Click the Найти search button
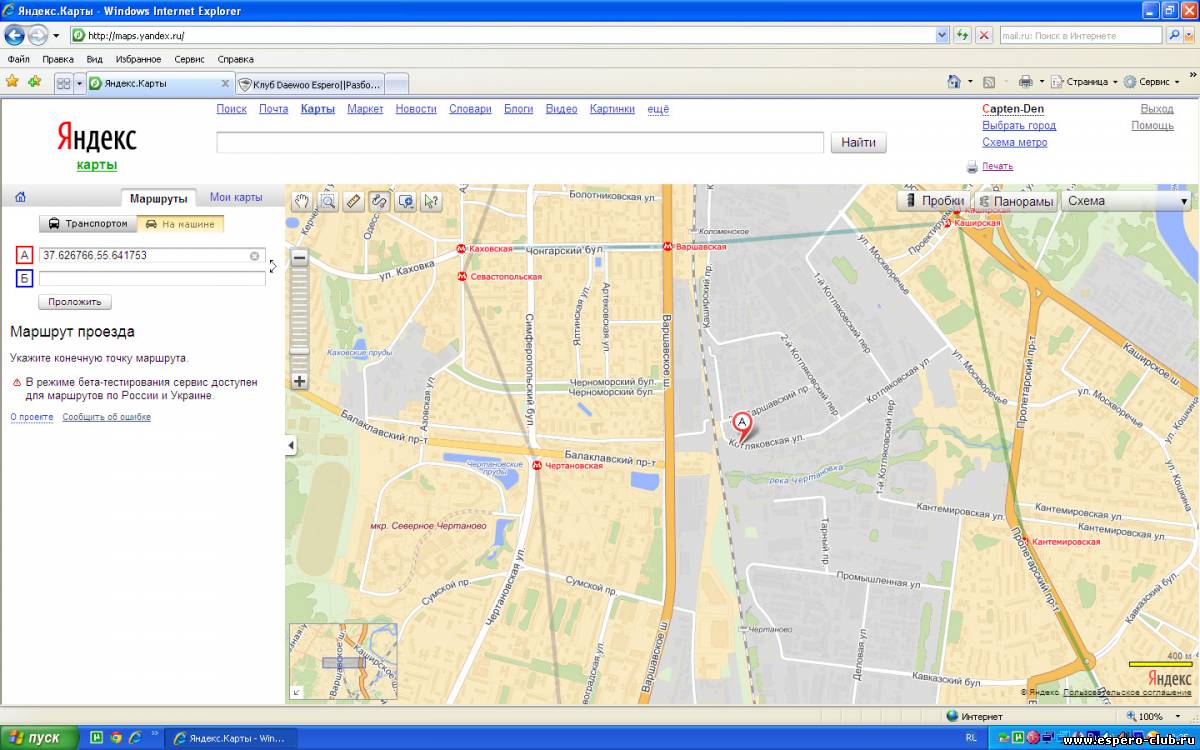Screen dimensions: 1200x750 coord(858,143)
